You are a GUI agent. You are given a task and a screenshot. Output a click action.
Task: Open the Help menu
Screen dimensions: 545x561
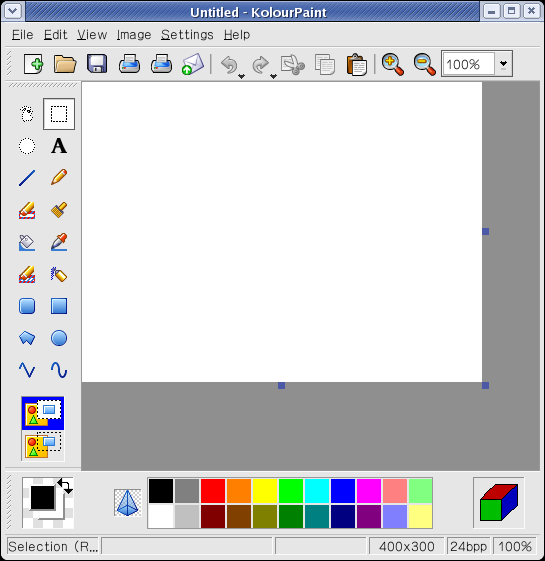click(237, 35)
